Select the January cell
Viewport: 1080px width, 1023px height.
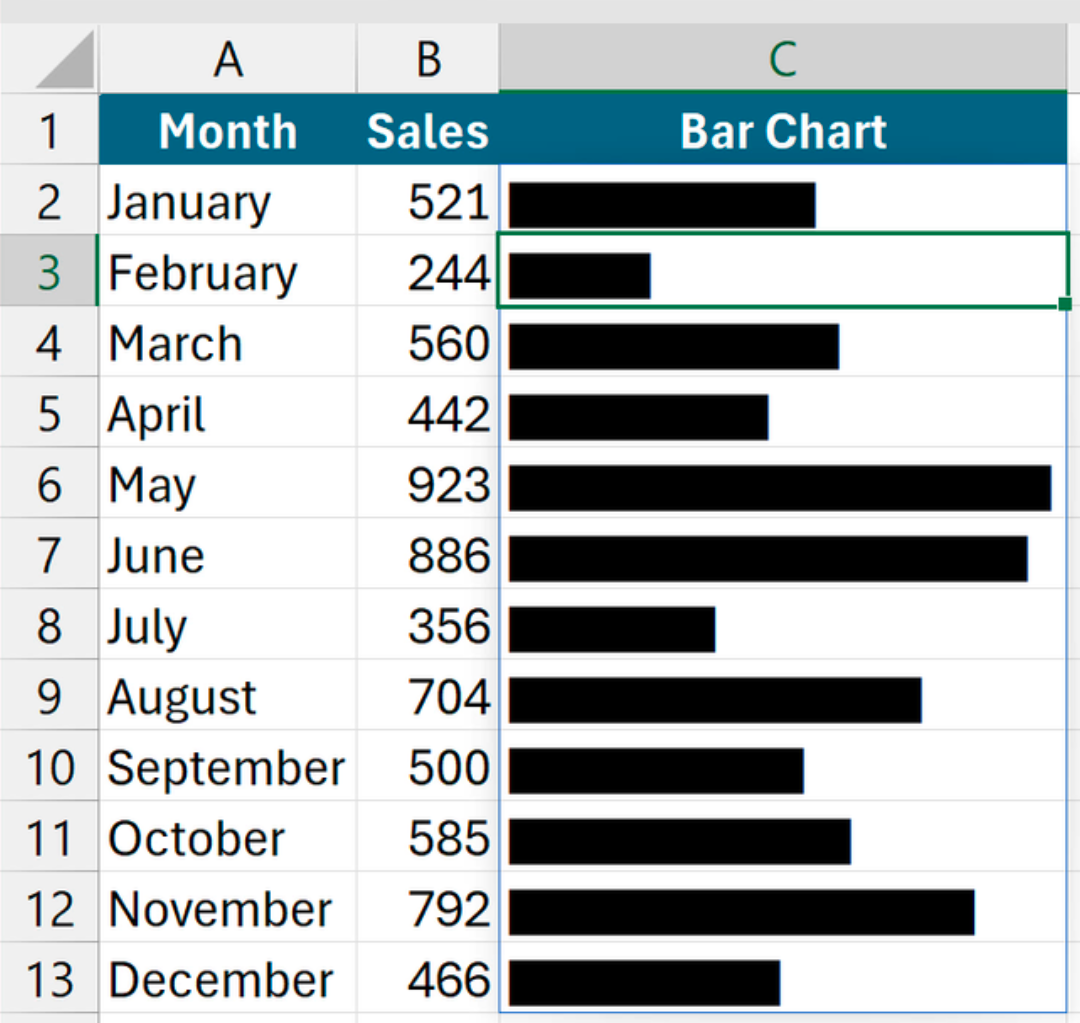228,203
